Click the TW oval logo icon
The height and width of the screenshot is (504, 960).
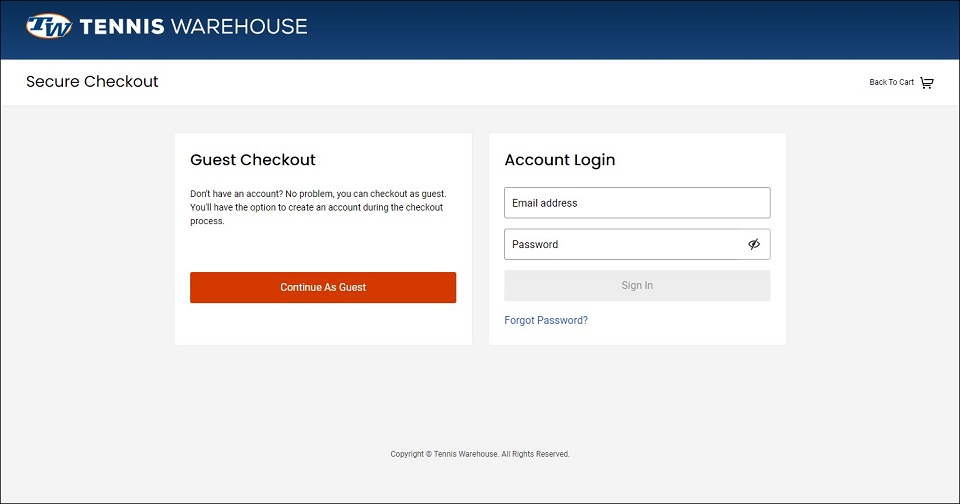point(49,26)
